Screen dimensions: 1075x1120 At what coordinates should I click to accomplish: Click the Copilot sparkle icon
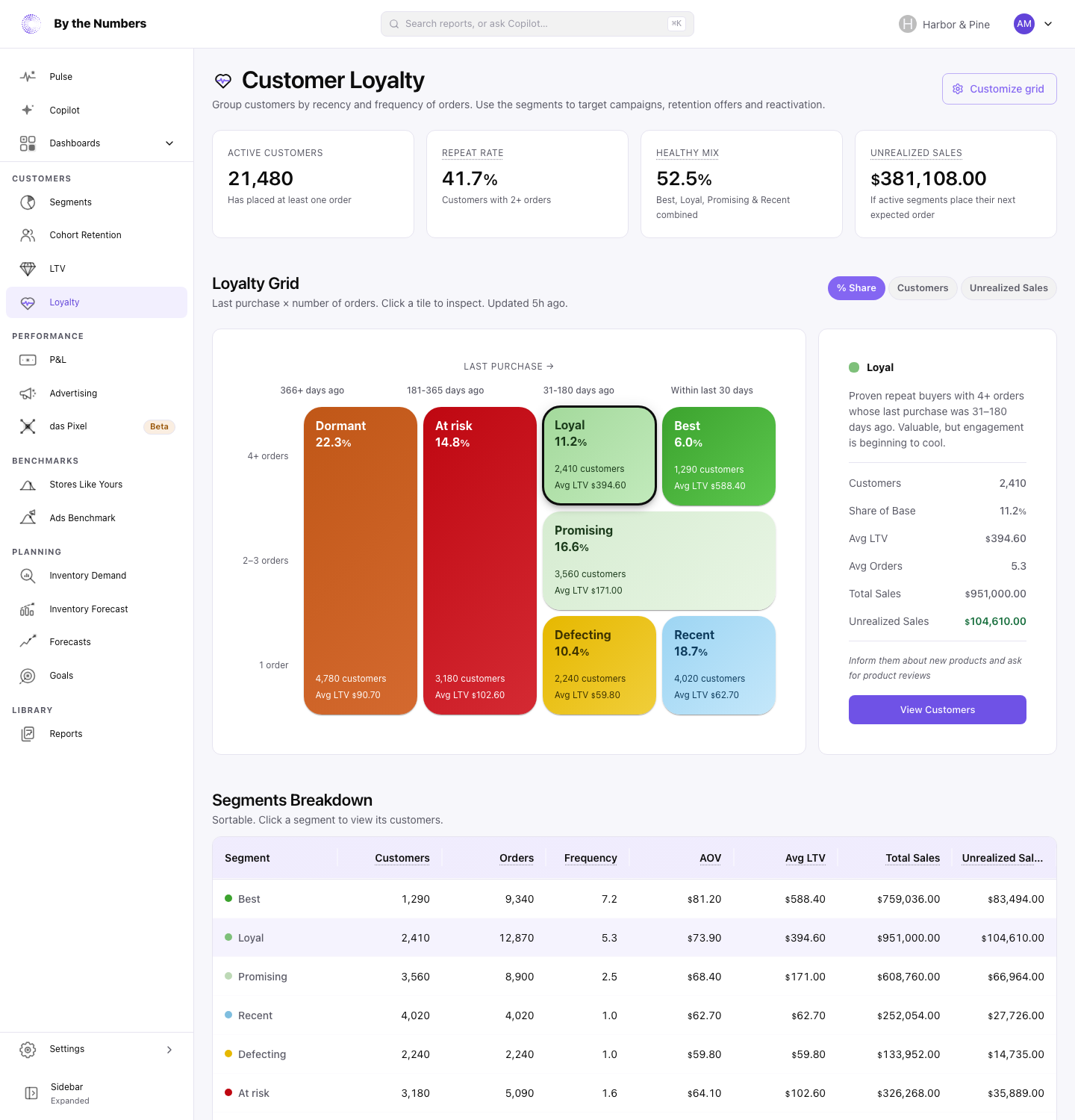click(28, 110)
